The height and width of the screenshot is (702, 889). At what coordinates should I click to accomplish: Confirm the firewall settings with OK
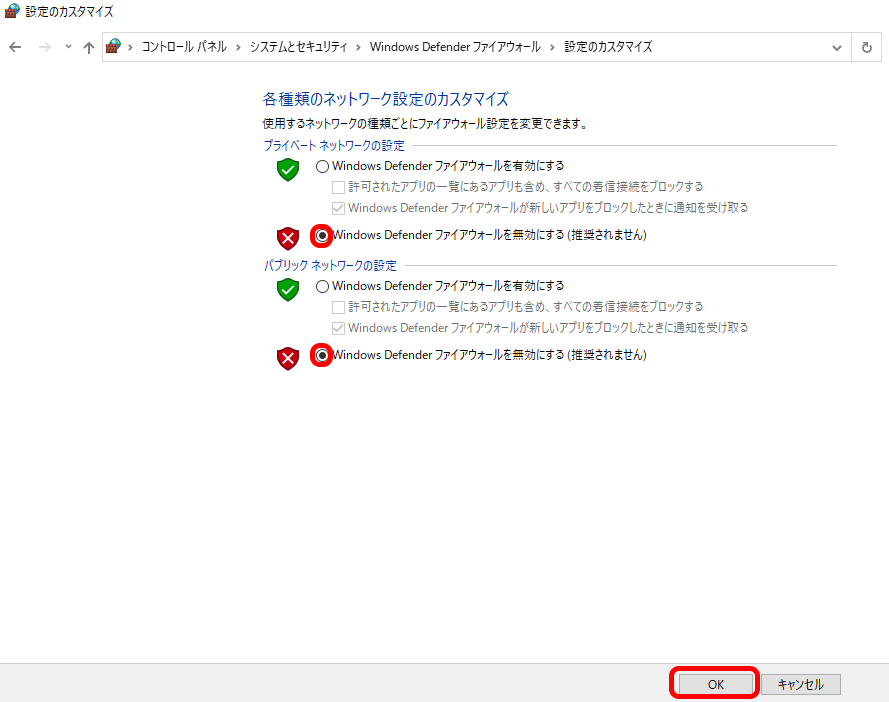[x=714, y=684]
